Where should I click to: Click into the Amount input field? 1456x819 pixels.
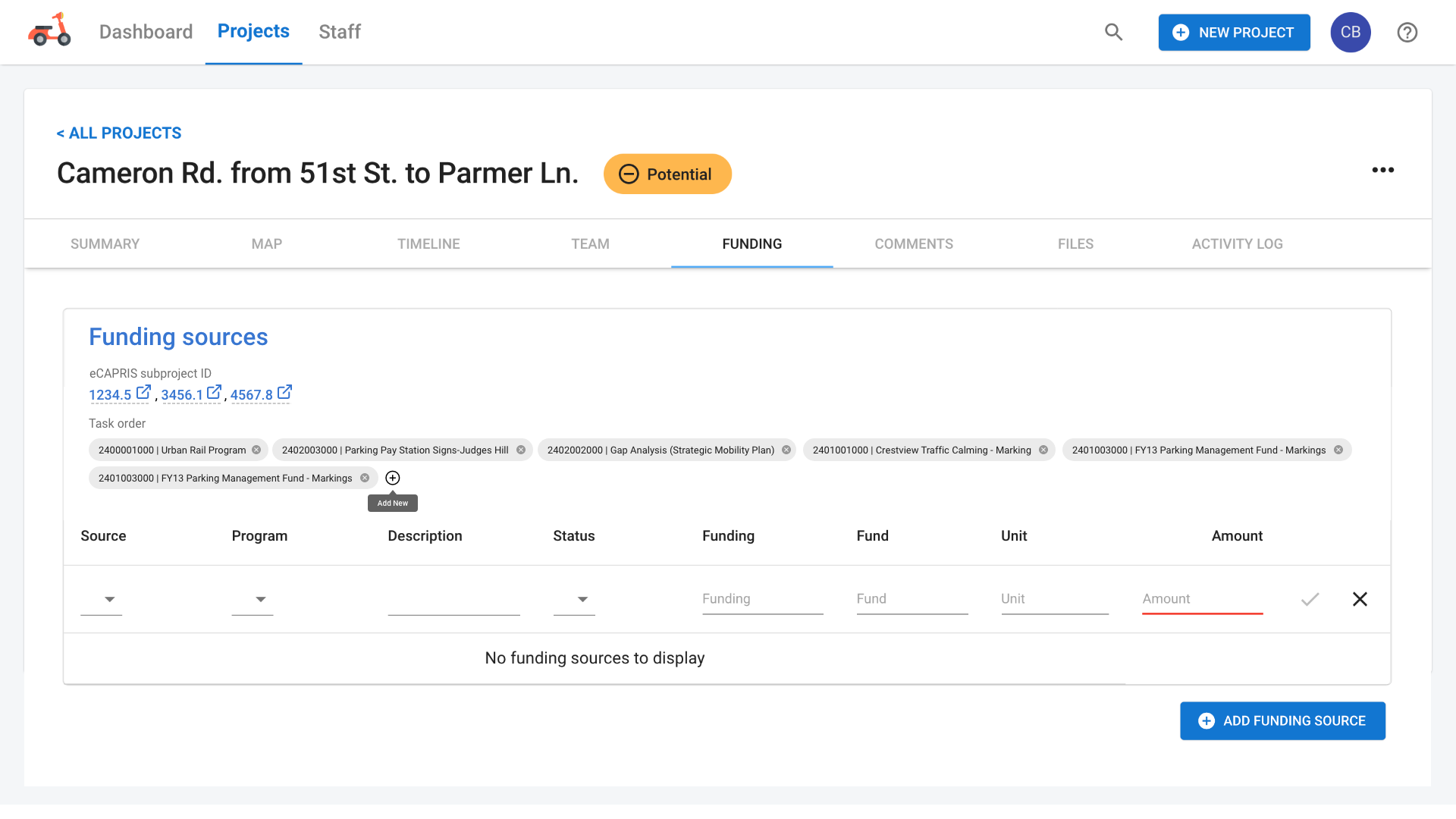tap(1202, 599)
